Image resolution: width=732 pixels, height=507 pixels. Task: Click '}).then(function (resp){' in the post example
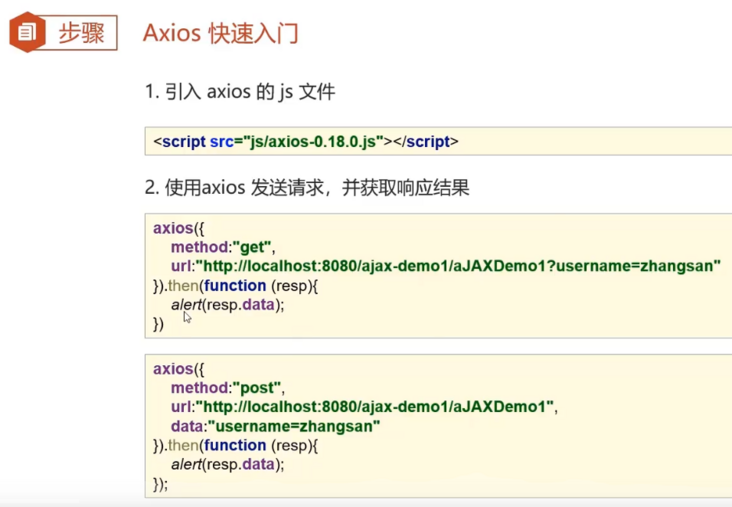click(x=235, y=445)
